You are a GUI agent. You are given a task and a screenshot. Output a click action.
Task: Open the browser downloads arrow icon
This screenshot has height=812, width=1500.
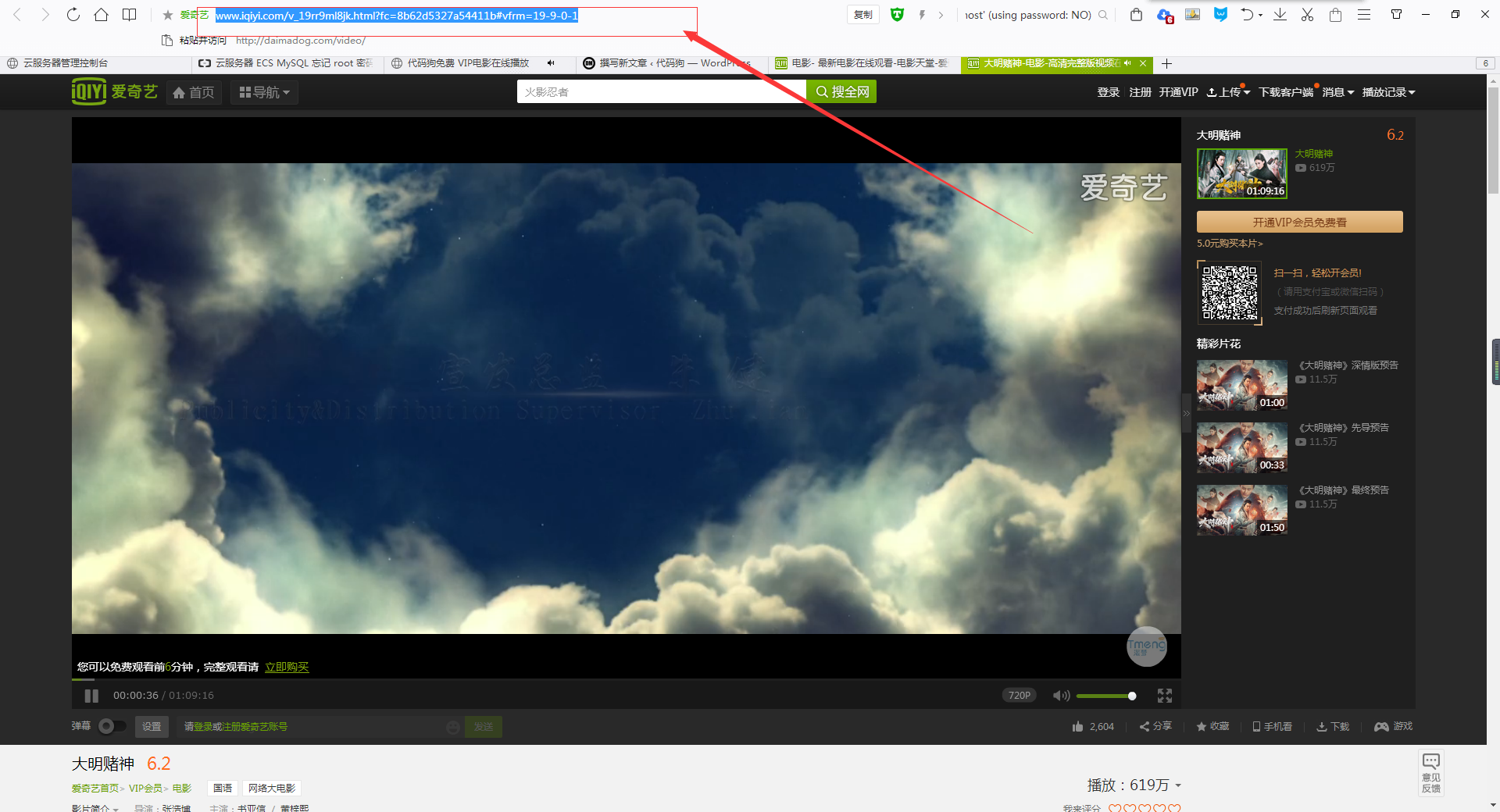pyautogui.click(x=1280, y=15)
